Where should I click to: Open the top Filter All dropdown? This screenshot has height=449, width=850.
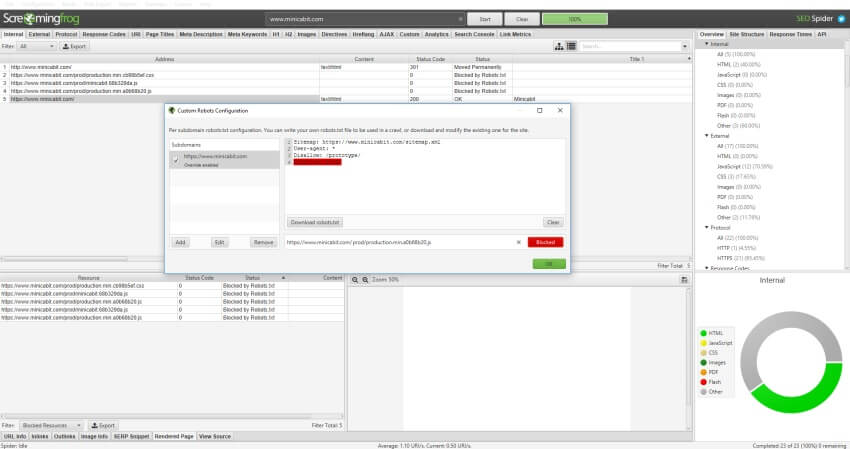coord(37,47)
